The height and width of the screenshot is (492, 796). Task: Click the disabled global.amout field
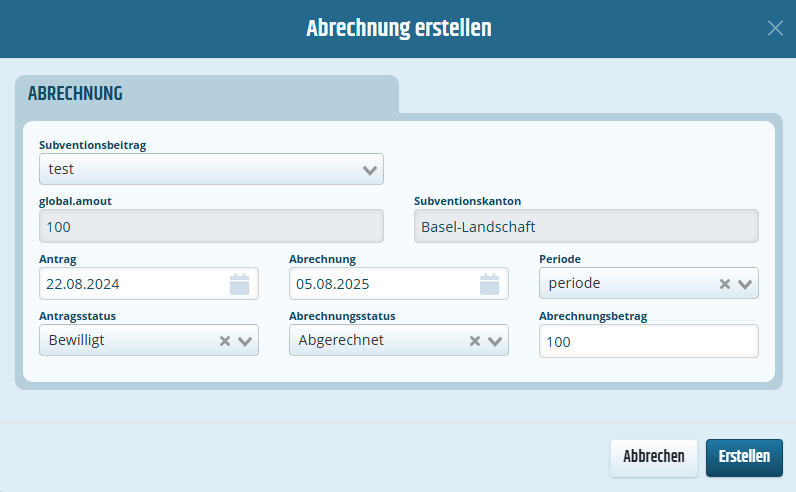pos(211,226)
